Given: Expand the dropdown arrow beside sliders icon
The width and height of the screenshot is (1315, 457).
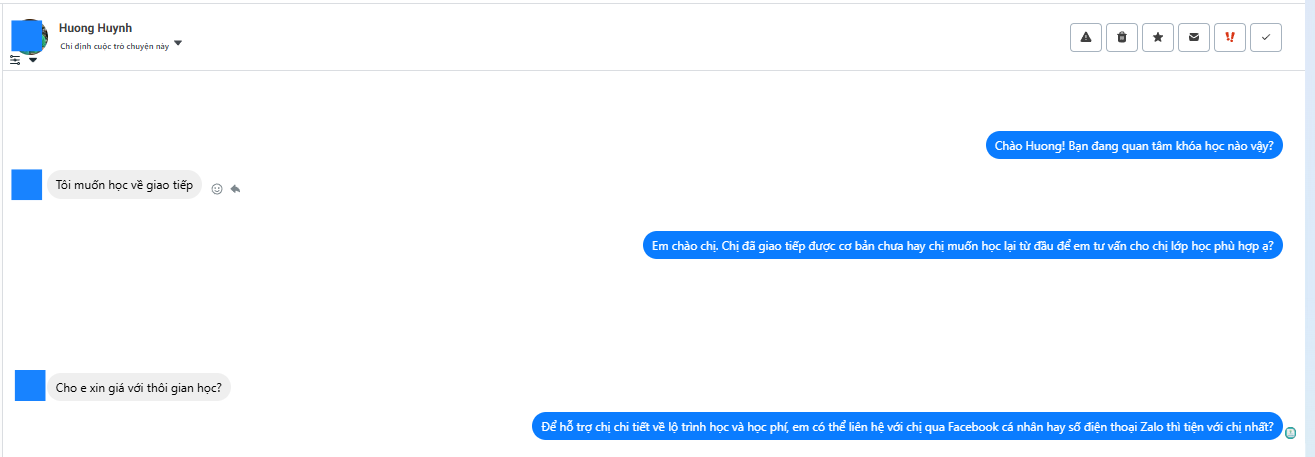Looking at the screenshot, I should point(33,60).
